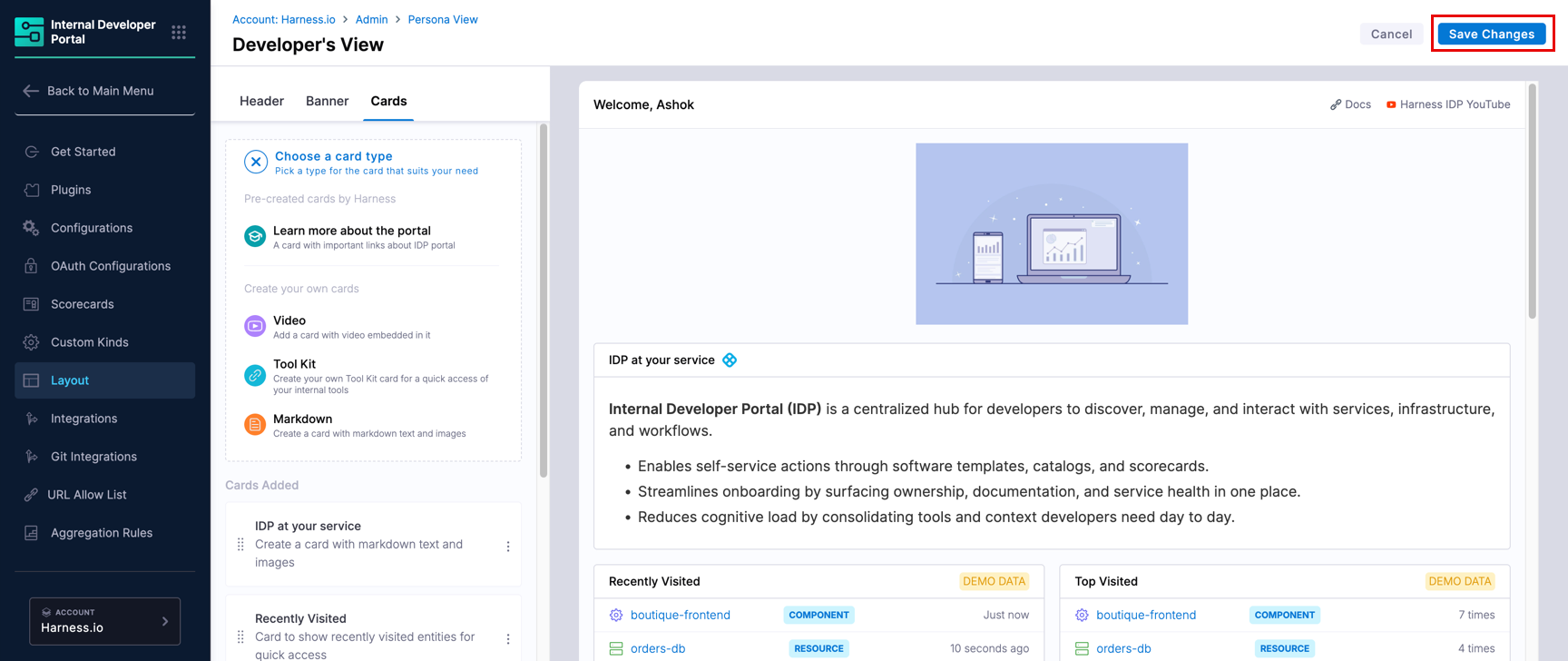Click the 7 times count in Top Visited
This screenshot has width=1568, height=661.
coord(1476,616)
